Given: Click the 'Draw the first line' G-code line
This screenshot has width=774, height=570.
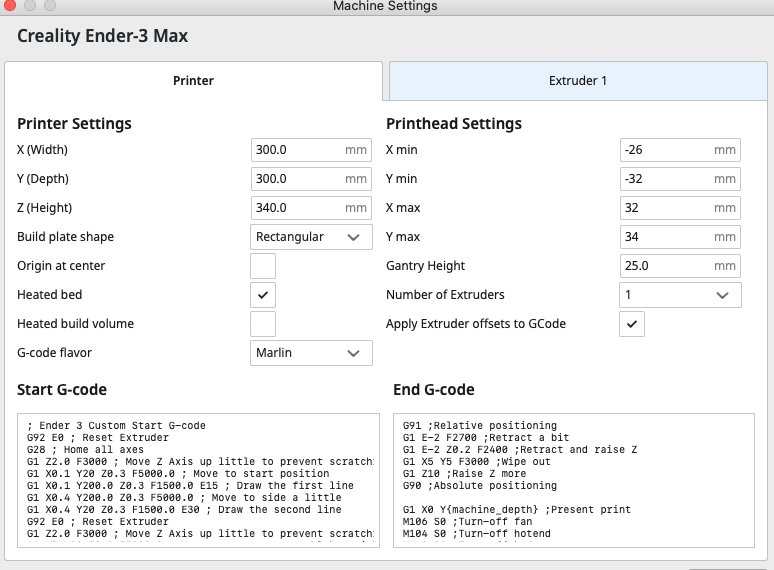Looking at the screenshot, I should pos(190,486).
